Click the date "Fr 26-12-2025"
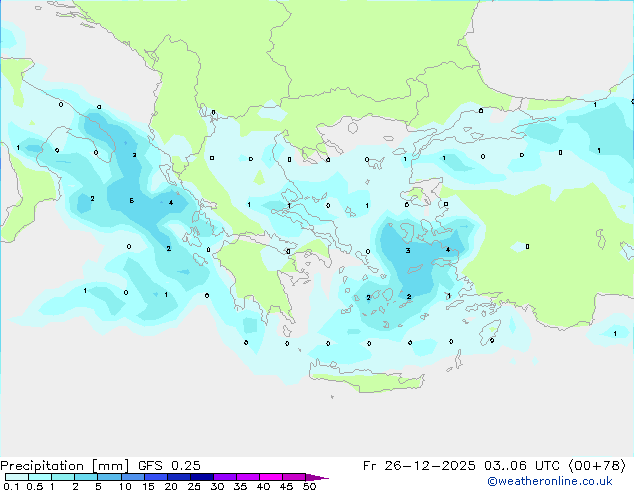634x490 pixels. (419, 466)
